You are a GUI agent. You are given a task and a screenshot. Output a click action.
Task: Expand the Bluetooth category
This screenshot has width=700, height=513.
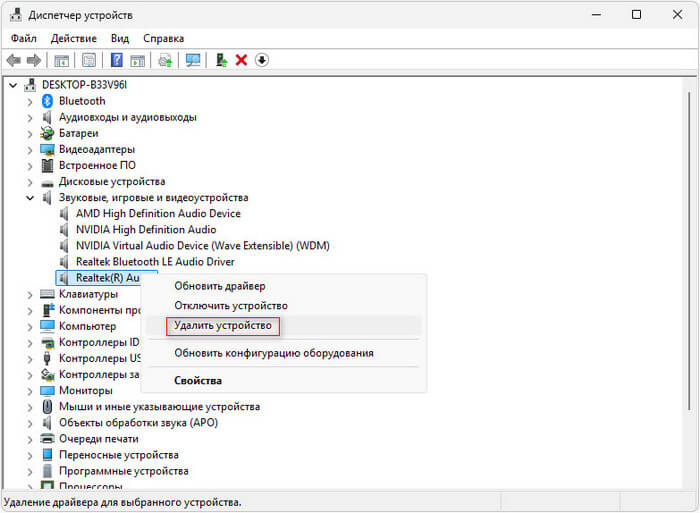tap(30, 101)
